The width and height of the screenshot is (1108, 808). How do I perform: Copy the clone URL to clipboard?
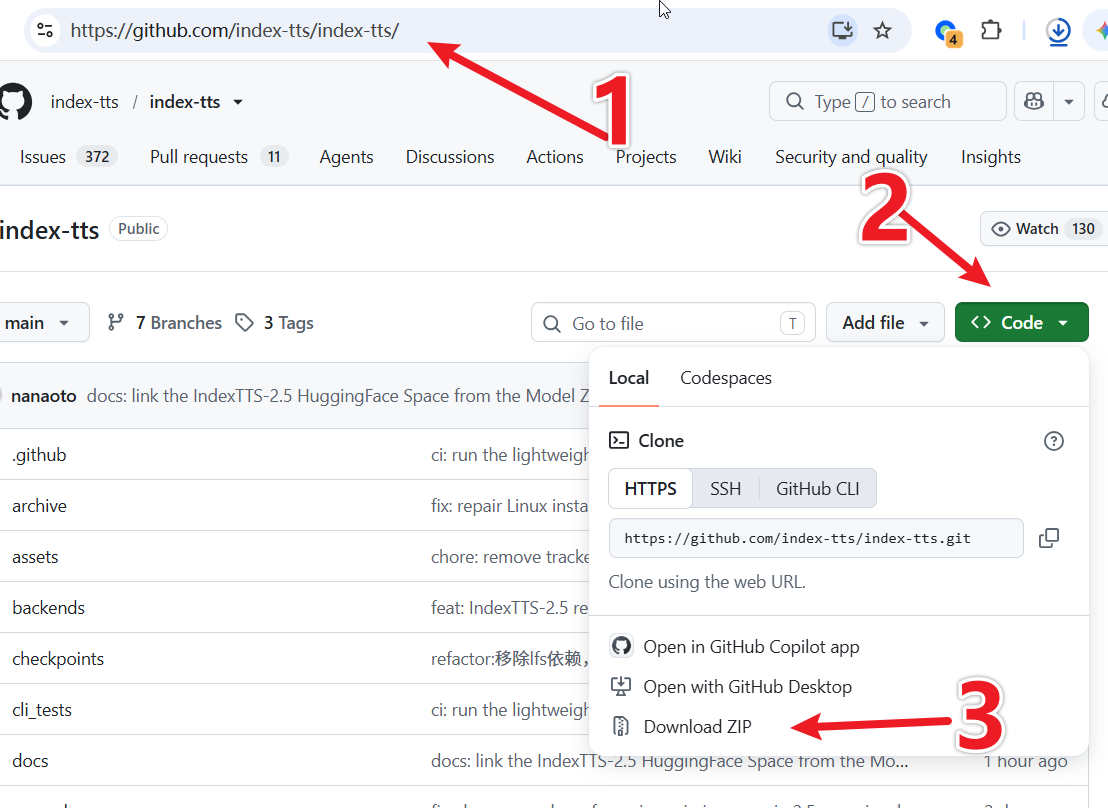[1049, 538]
